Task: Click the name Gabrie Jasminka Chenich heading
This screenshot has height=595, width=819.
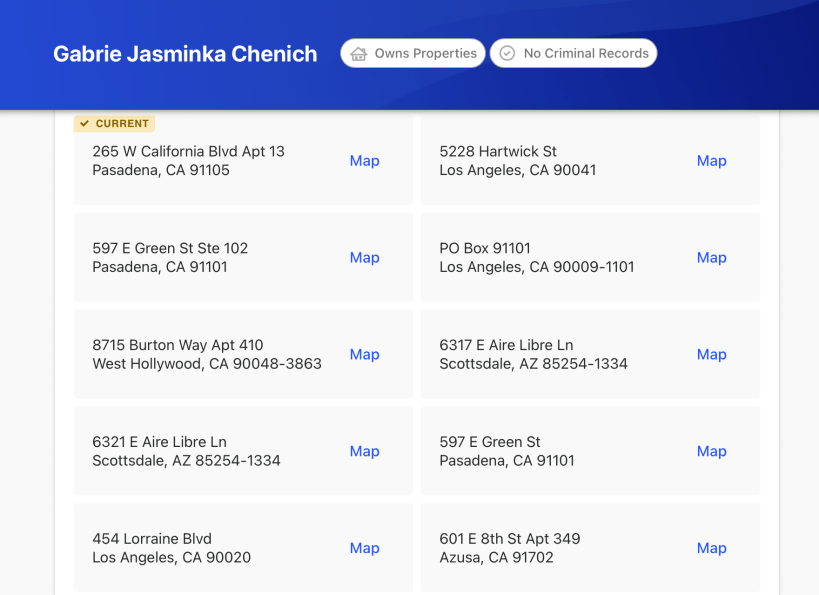Action: (185, 54)
